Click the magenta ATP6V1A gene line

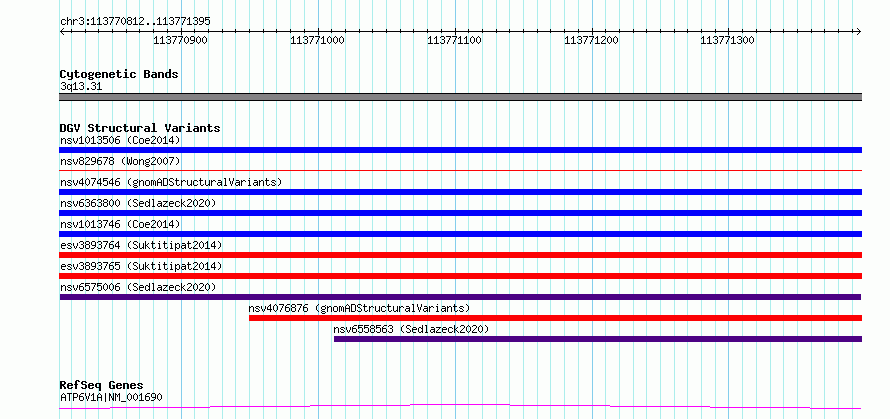point(460,407)
